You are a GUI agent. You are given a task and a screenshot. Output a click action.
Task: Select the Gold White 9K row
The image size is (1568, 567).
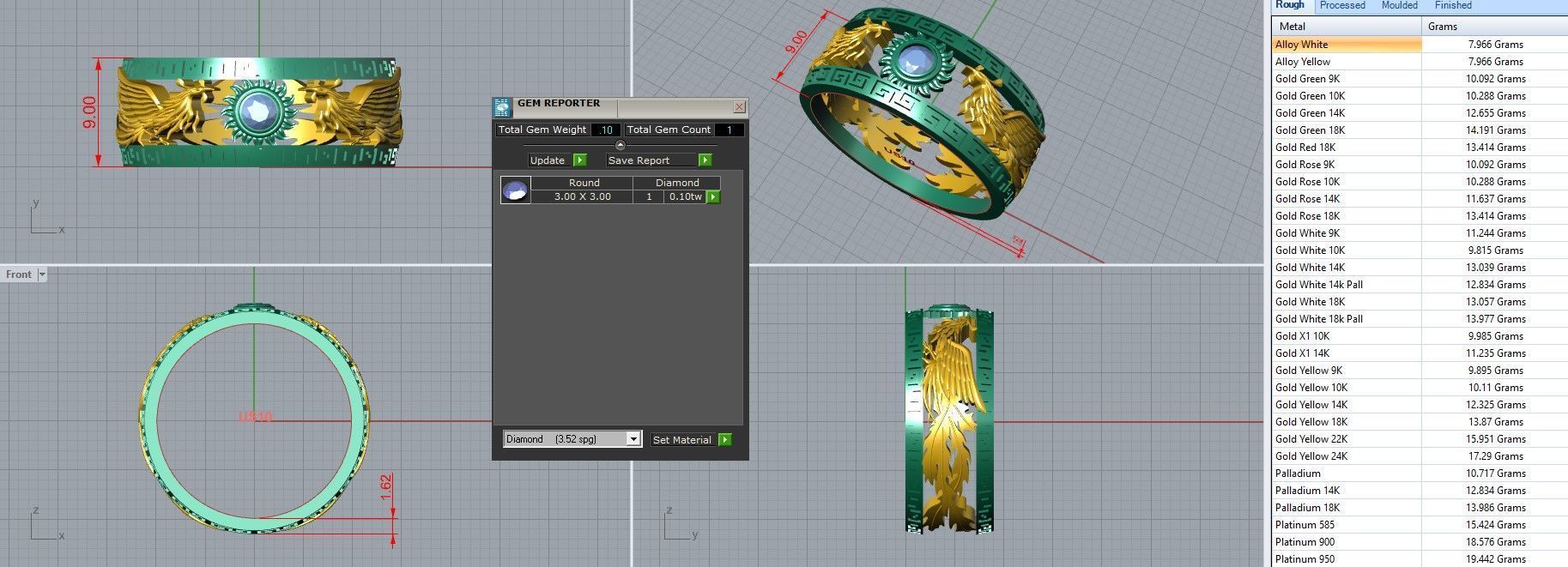[x=1420, y=233]
